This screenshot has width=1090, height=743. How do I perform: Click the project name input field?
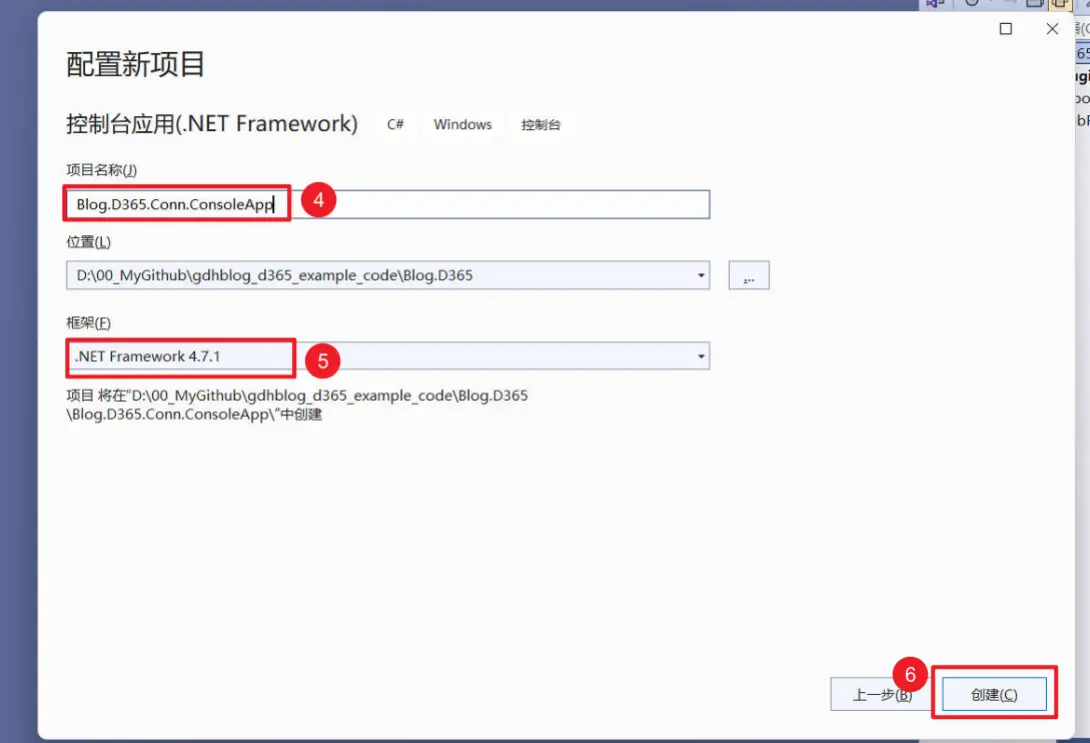[500, 204]
